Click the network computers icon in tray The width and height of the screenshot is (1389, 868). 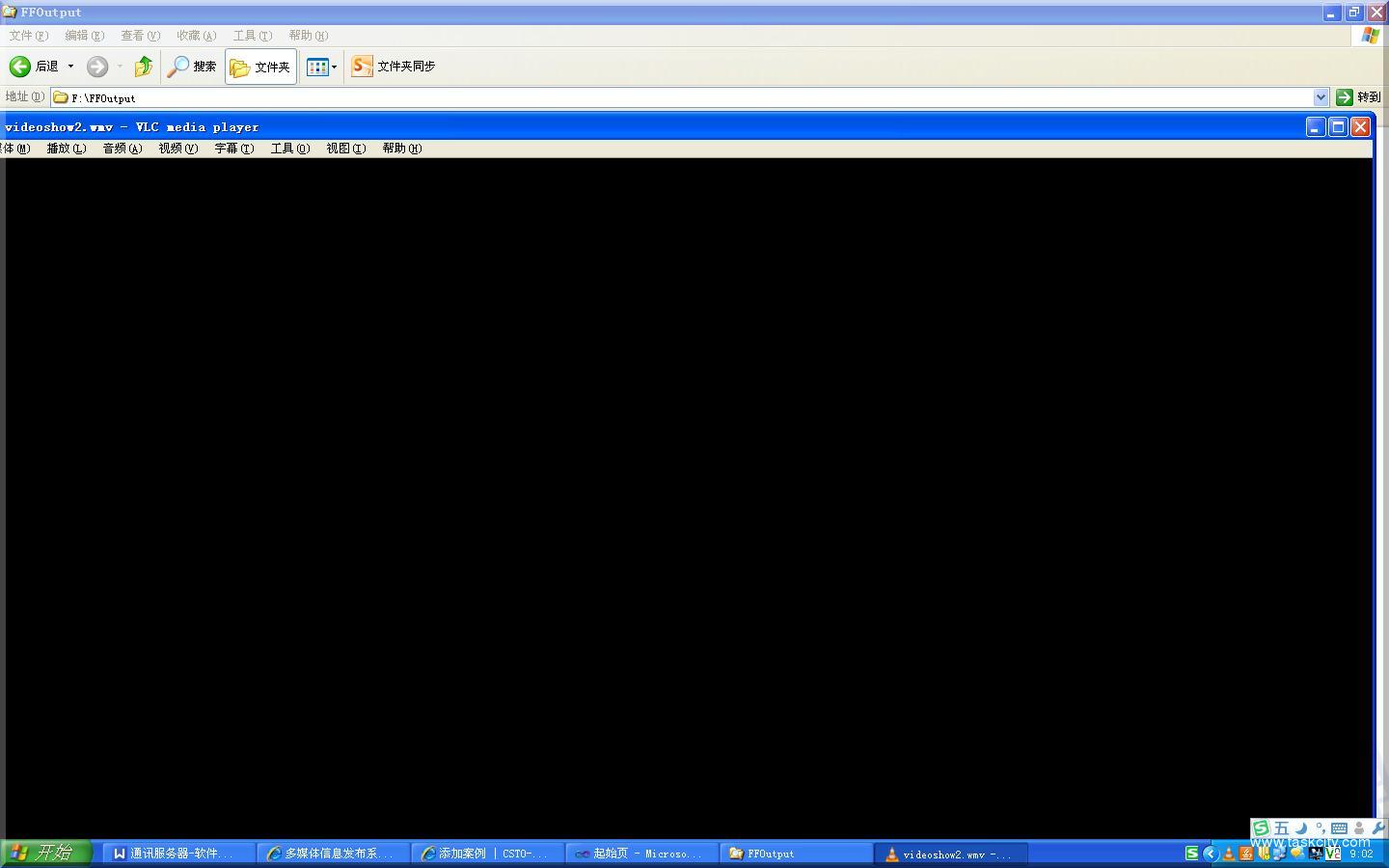[x=1280, y=854]
